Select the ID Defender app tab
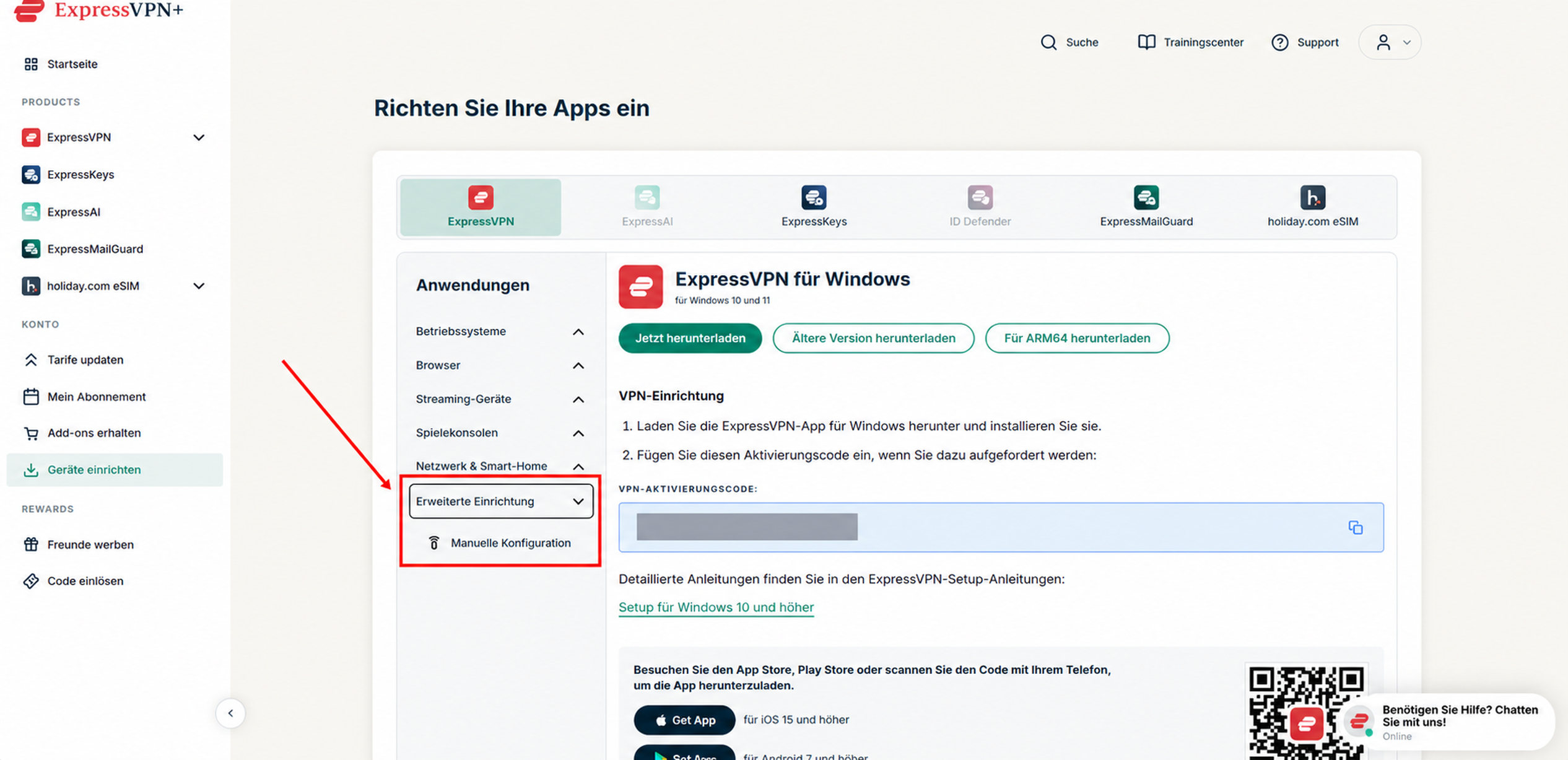 [980, 207]
